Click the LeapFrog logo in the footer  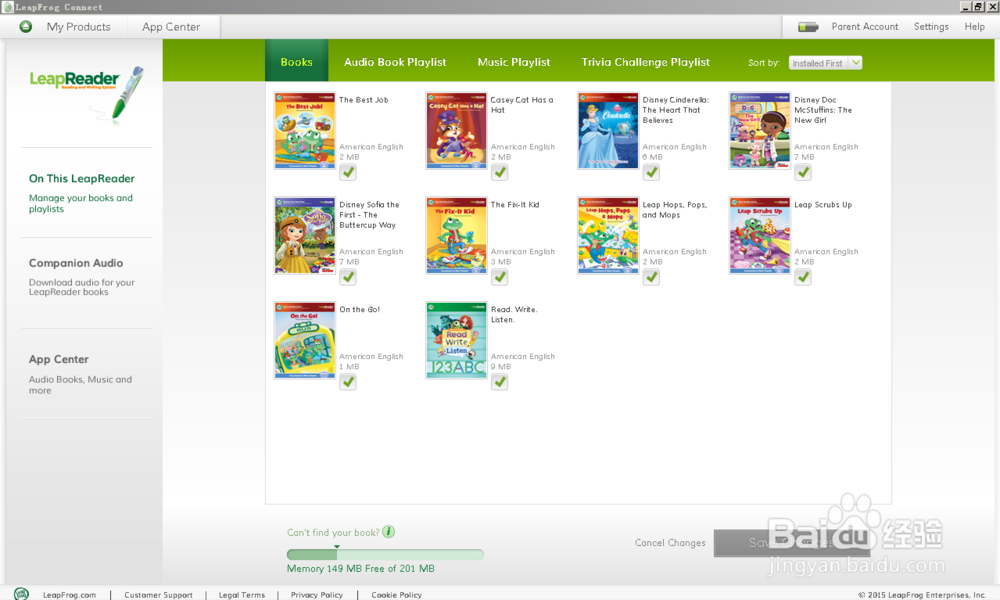click(21, 594)
